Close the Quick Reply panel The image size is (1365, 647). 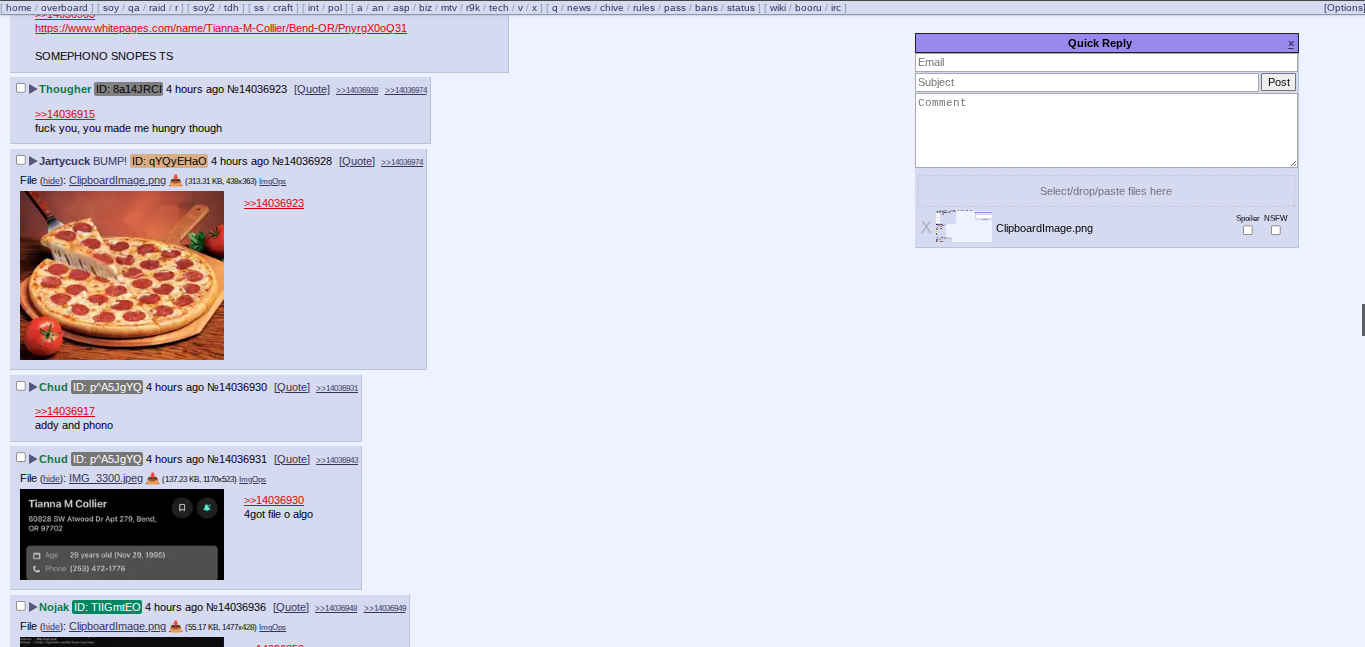pos(1291,43)
